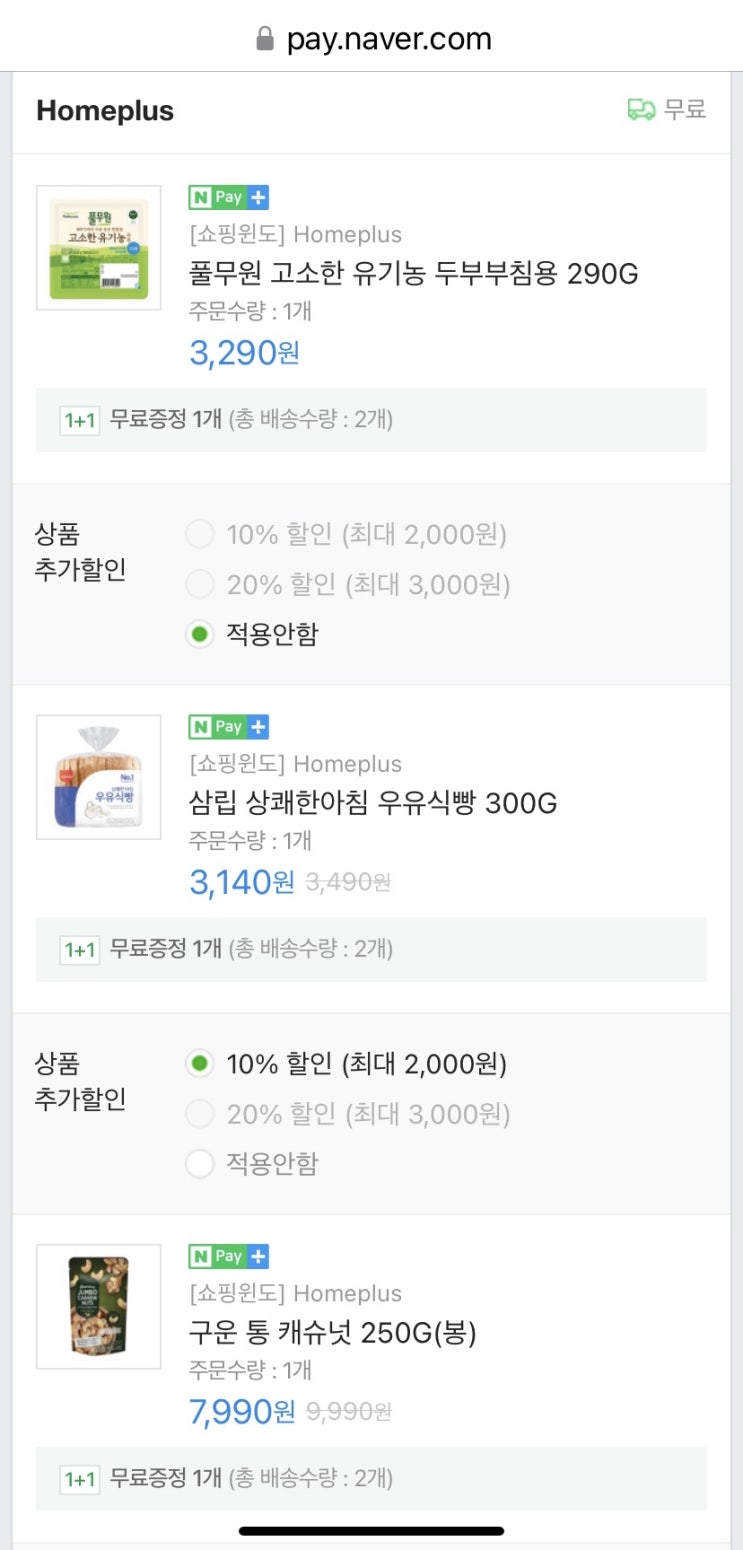Tap the N Pay+ badge above the tofu product
The image size is (743, 1550).
[229, 198]
